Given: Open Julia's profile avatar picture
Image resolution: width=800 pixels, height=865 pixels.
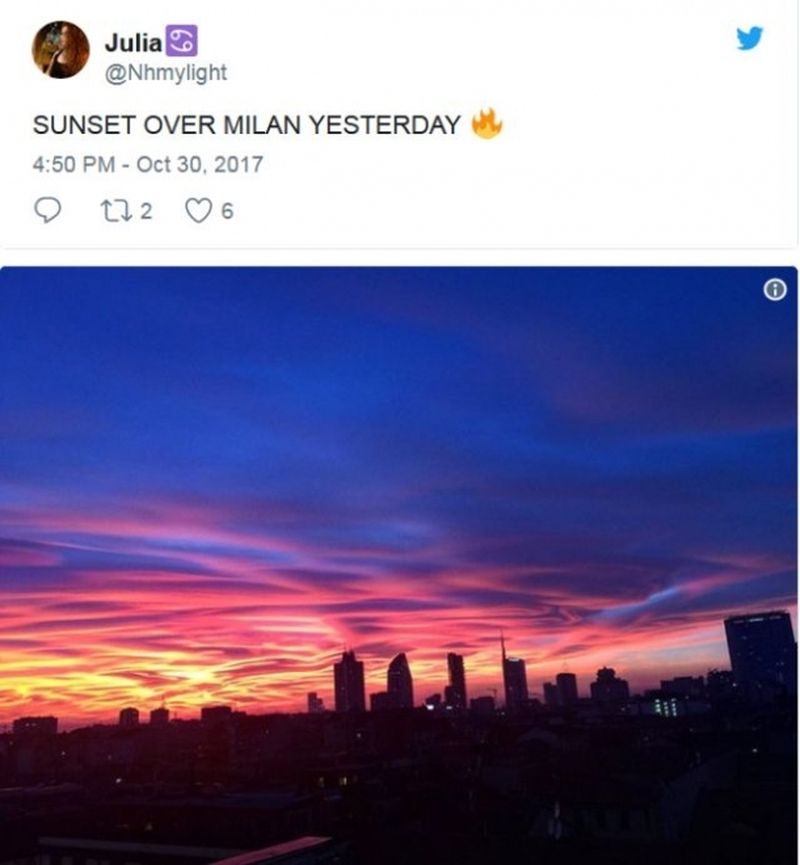Looking at the screenshot, I should pyautogui.click(x=61, y=50).
